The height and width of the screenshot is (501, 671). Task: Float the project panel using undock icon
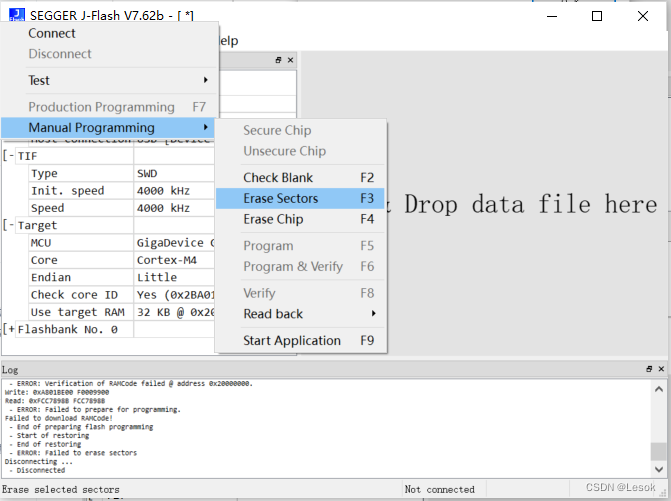(x=279, y=60)
